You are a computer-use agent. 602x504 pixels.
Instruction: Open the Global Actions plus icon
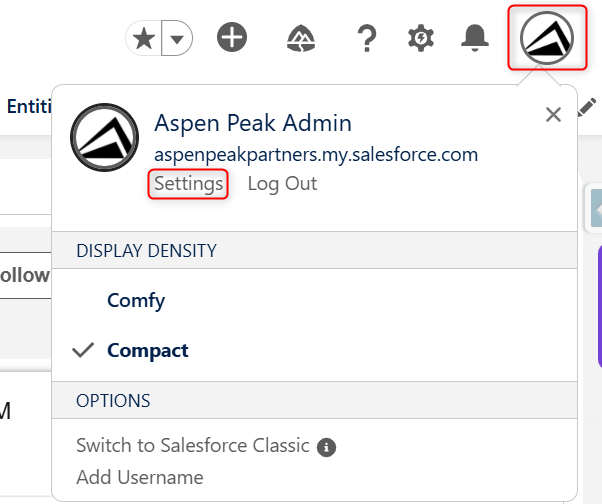[232, 37]
